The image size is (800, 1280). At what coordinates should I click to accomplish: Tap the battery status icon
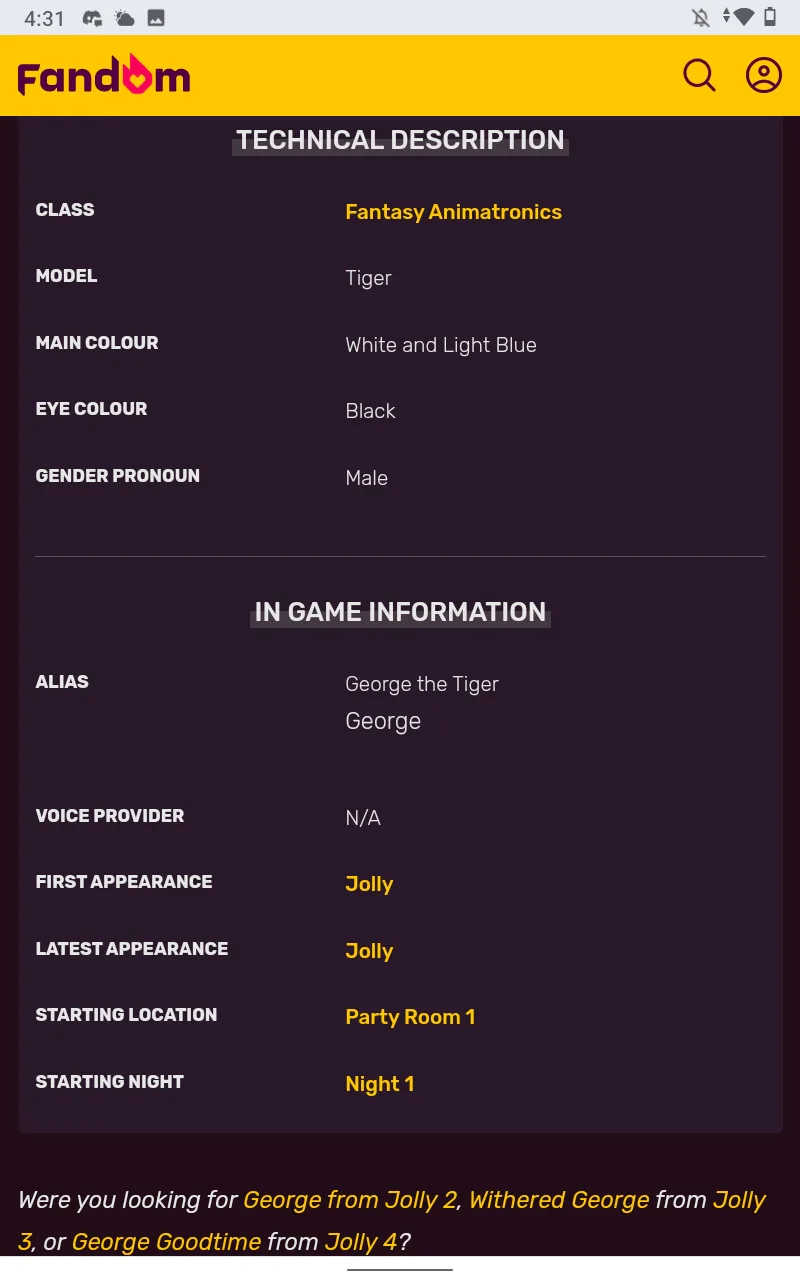point(770,17)
